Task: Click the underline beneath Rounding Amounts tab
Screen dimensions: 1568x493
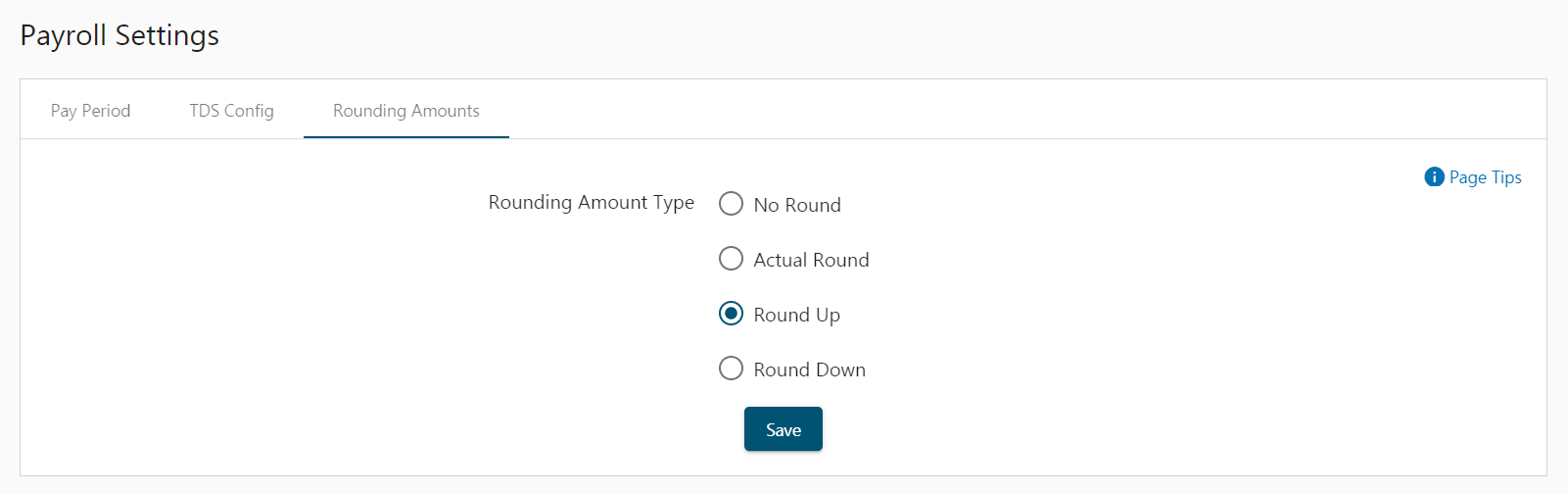Action: [406, 137]
